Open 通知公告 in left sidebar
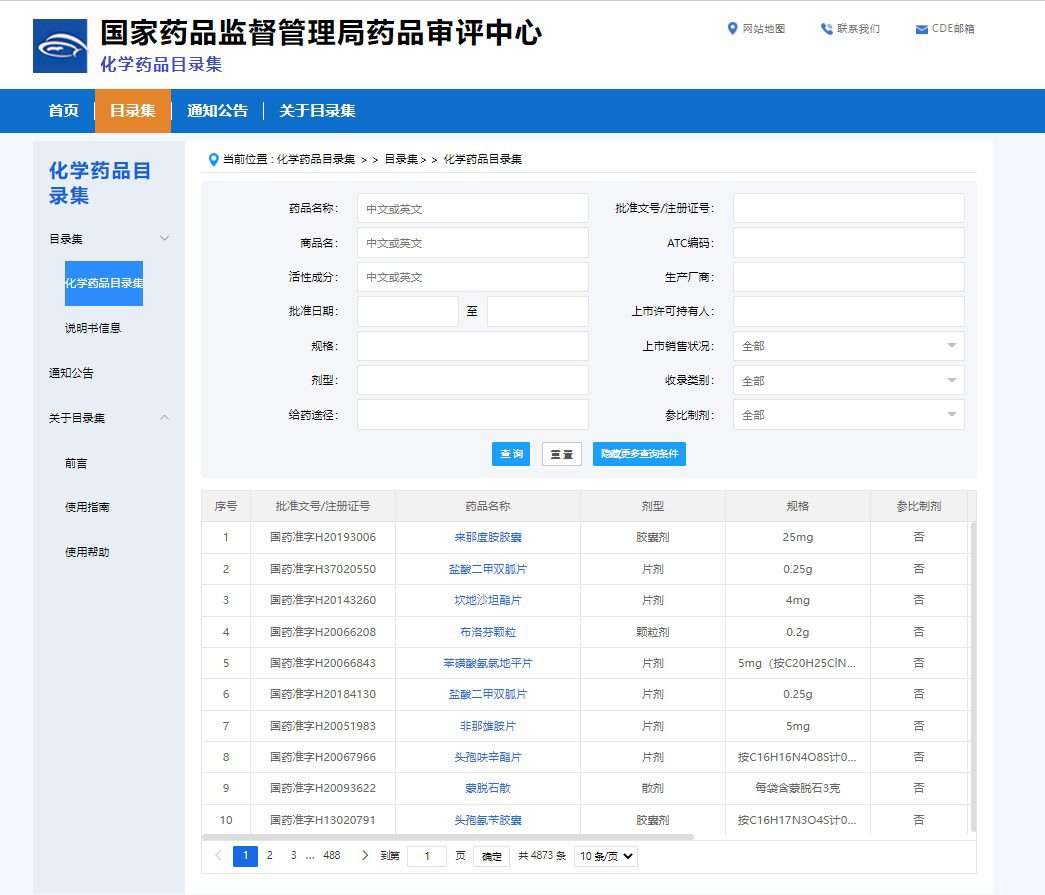1045x895 pixels. point(71,373)
